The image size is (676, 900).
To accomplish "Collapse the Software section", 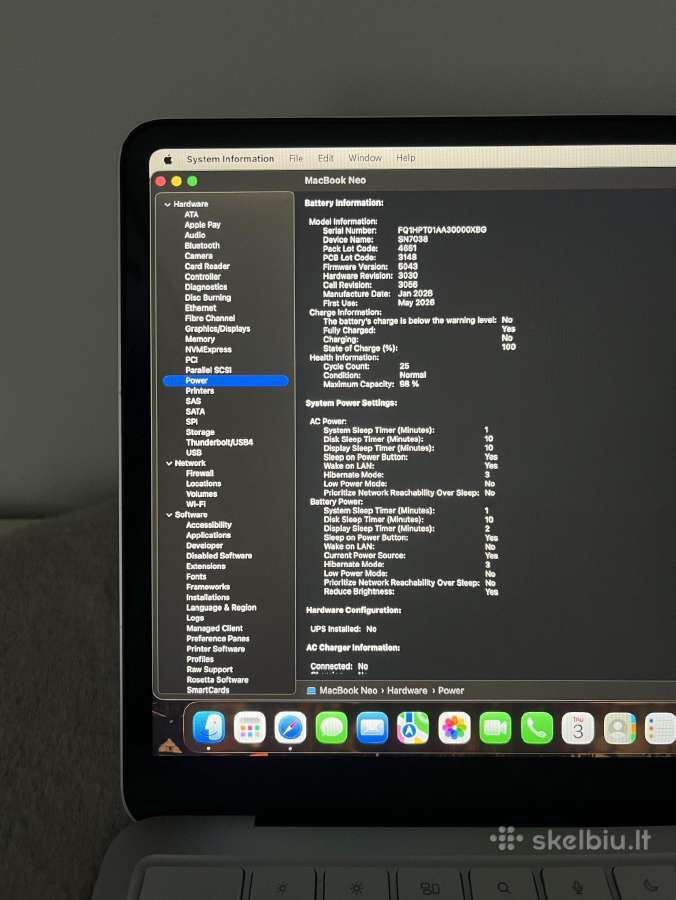I will [x=169, y=515].
